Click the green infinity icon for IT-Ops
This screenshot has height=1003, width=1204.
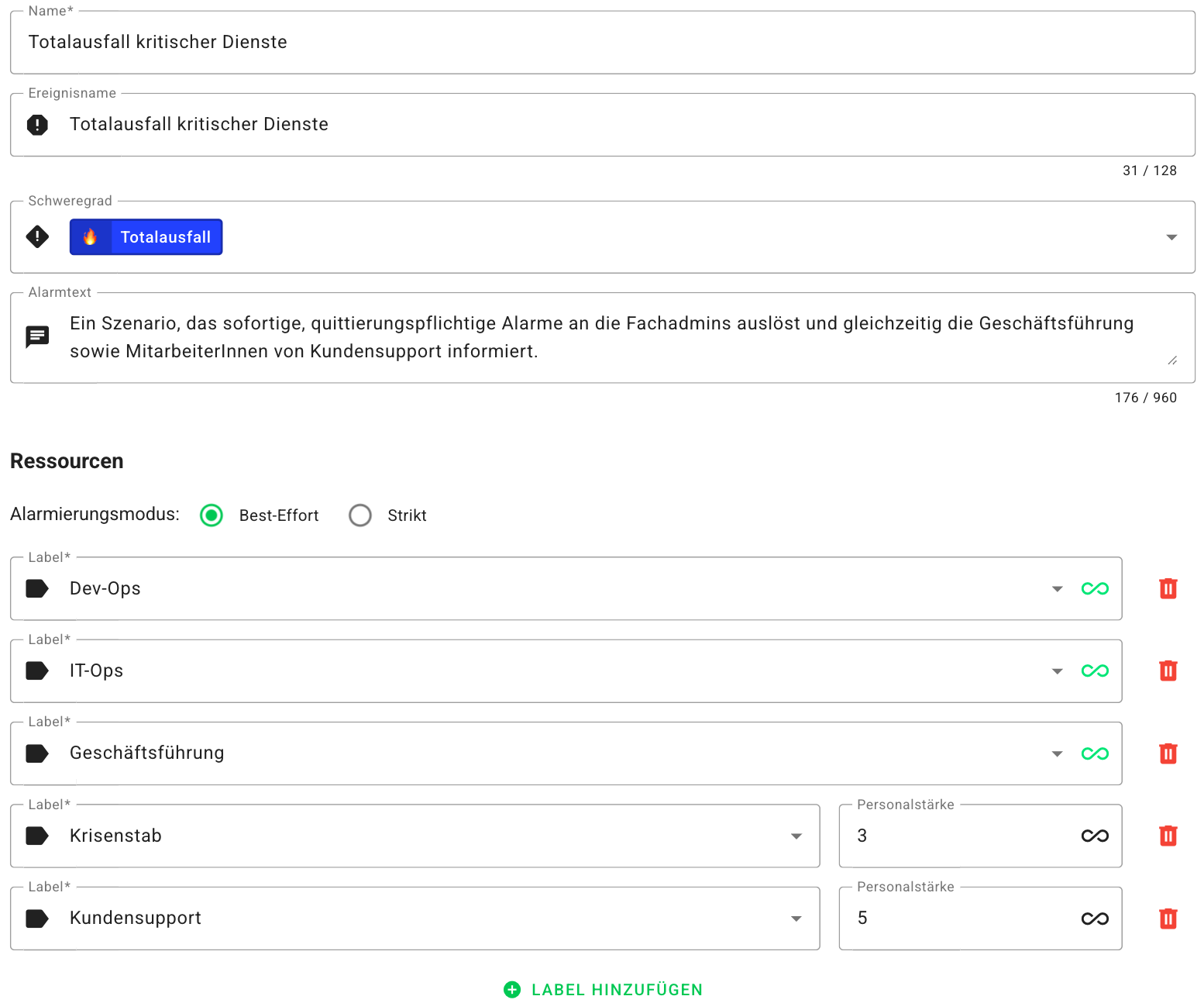coord(1095,671)
